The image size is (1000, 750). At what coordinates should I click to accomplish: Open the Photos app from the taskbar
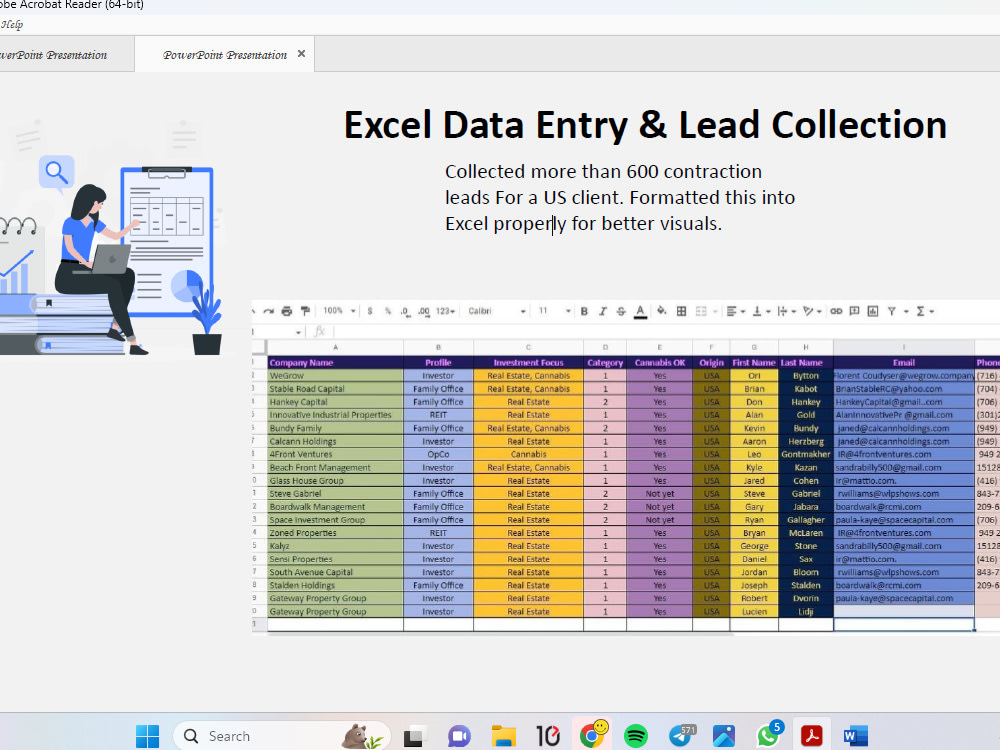(724, 736)
